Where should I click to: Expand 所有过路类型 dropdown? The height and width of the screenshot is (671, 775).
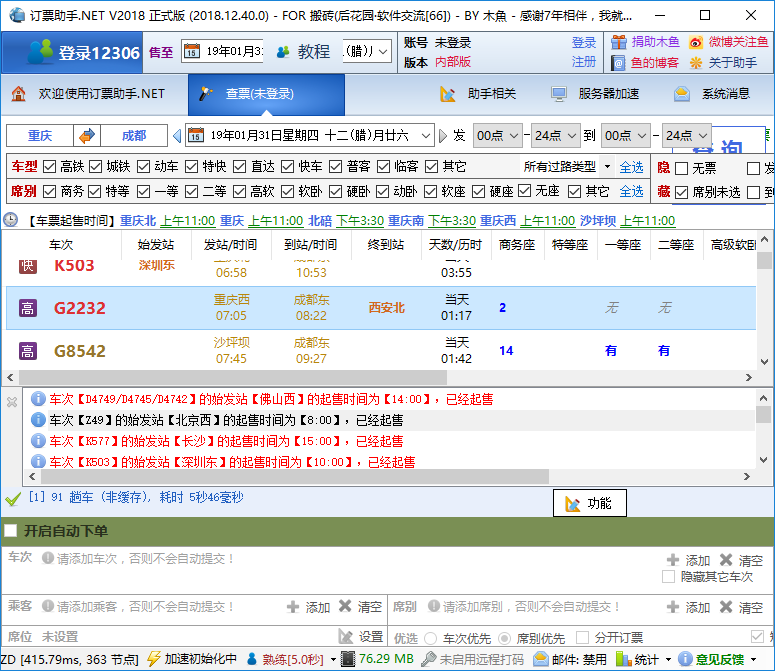pos(607,167)
